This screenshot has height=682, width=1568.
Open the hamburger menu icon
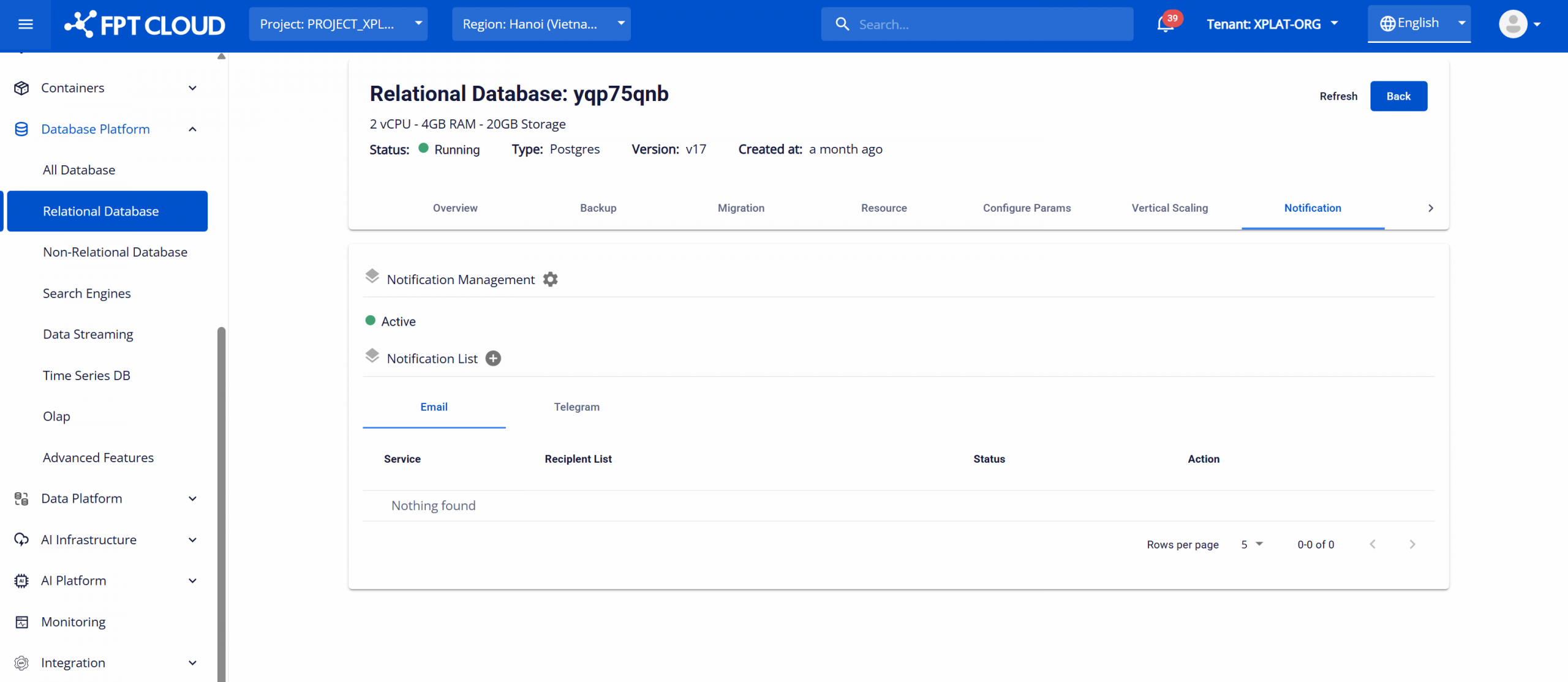tap(25, 24)
